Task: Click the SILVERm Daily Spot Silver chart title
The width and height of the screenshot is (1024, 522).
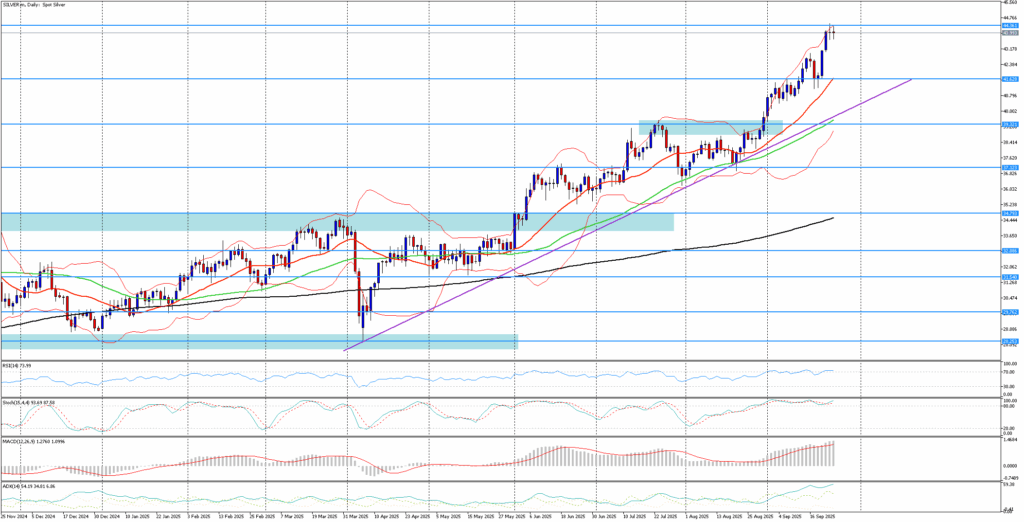Action: pyautogui.click(x=35, y=7)
